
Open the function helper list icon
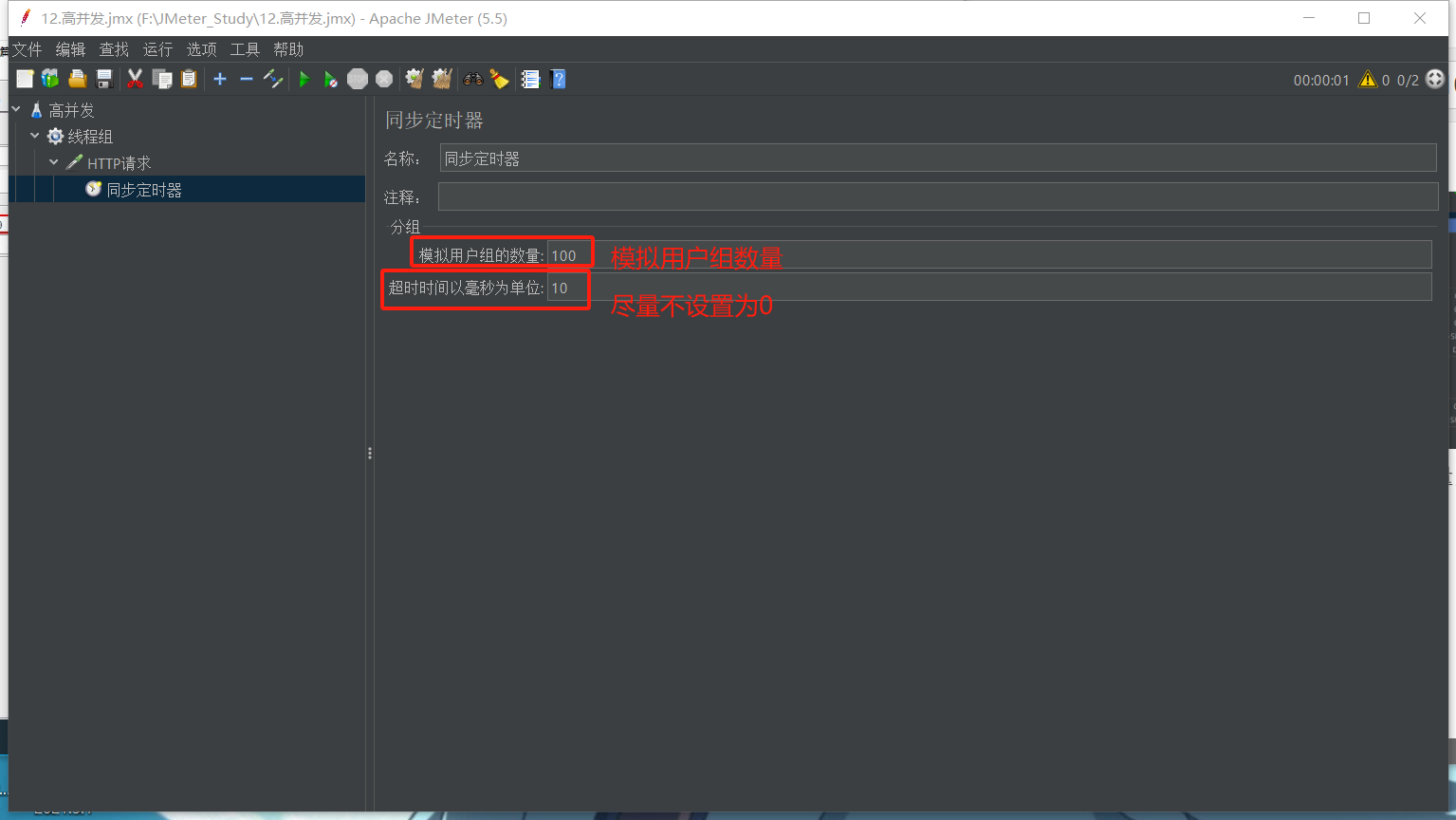click(x=530, y=80)
